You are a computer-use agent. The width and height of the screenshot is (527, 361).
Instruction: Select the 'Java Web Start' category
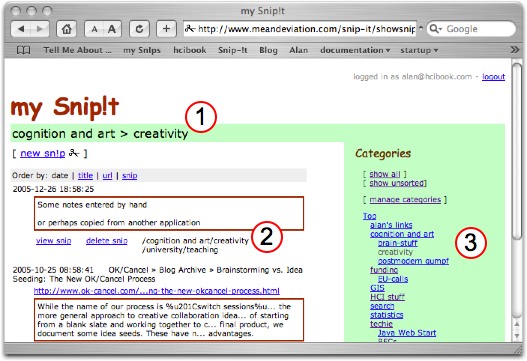point(407,333)
